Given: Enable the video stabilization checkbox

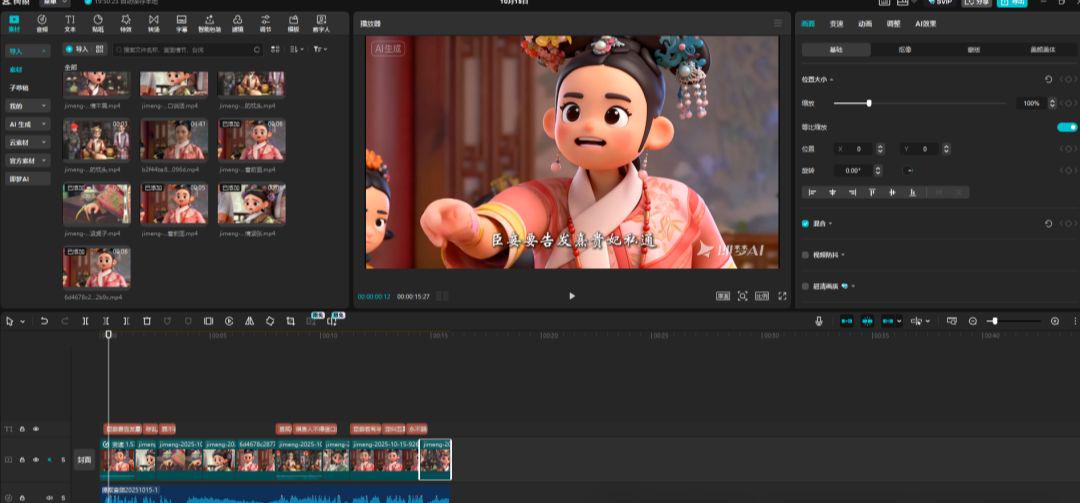Looking at the screenshot, I should pos(805,255).
